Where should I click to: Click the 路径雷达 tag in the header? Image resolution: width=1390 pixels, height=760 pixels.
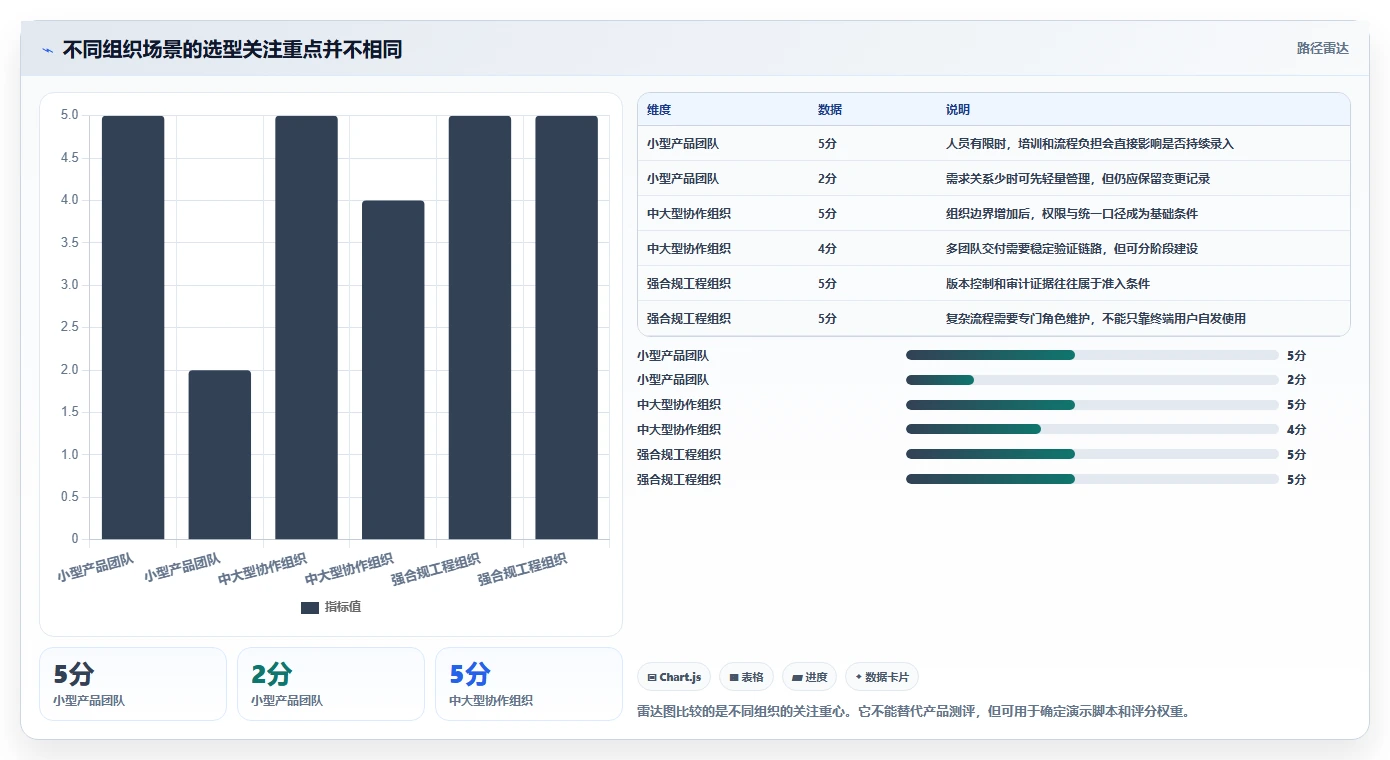click(1322, 48)
